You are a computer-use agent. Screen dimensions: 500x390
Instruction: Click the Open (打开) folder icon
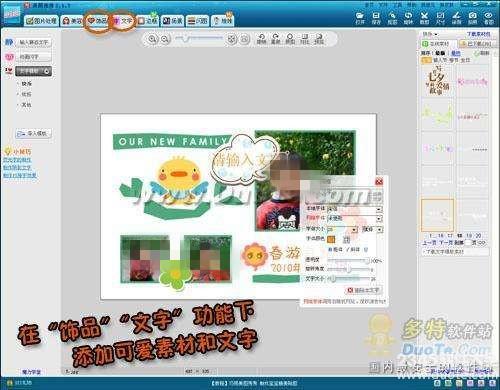(x=360, y=18)
